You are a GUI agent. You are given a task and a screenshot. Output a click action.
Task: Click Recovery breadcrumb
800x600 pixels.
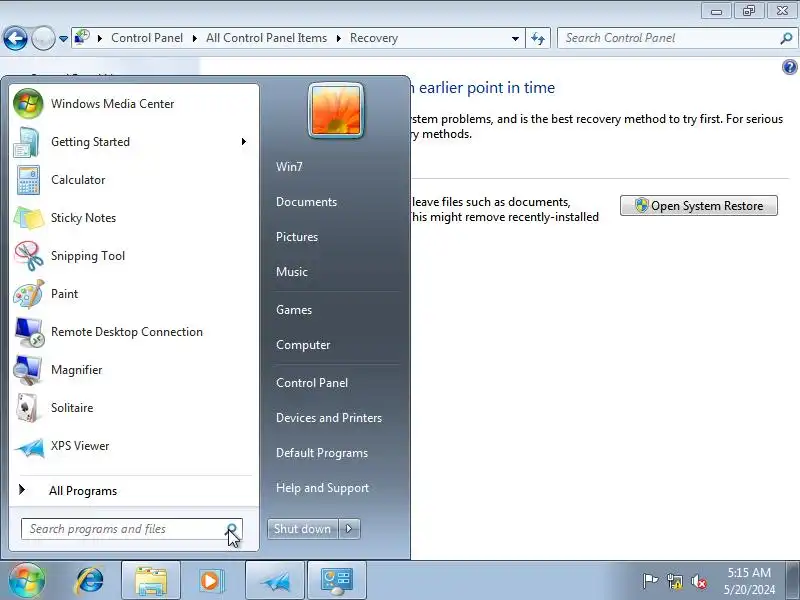coord(374,38)
